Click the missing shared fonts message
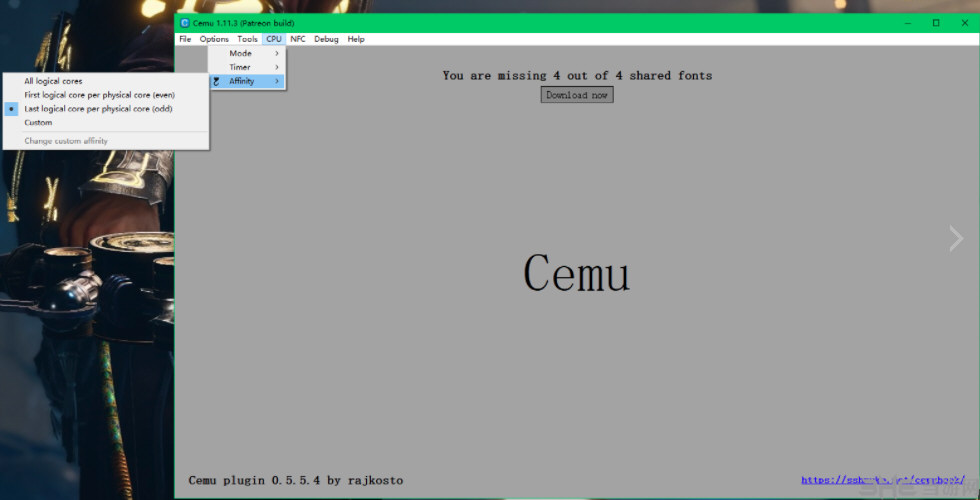 coord(577,76)
